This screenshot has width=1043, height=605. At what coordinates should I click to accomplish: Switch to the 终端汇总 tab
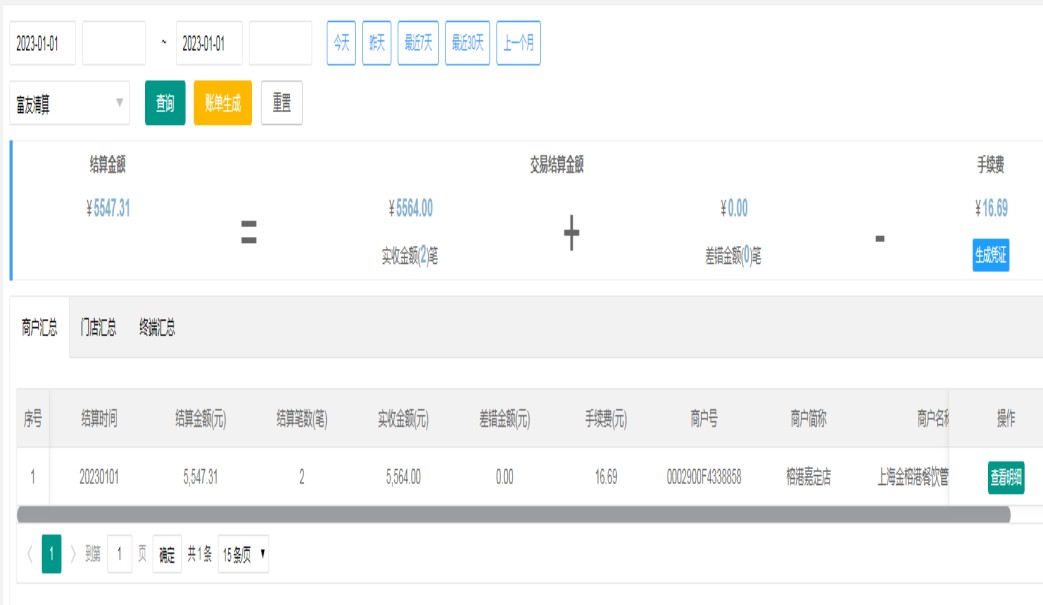pyautogui.click(x=157, y=328)
